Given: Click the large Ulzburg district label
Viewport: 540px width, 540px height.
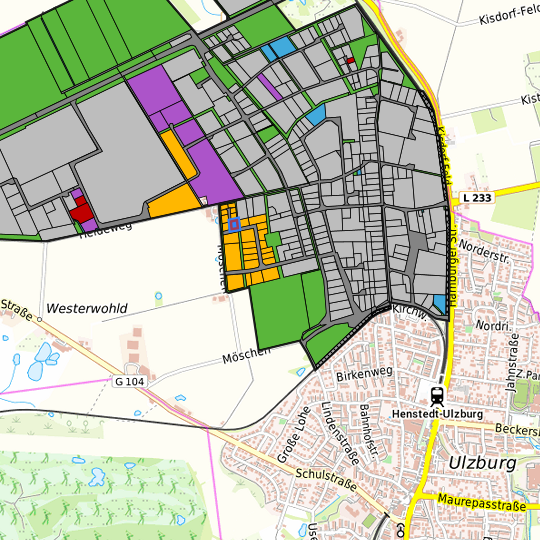Looking at the screenshot, I should (x=482, y=463).
